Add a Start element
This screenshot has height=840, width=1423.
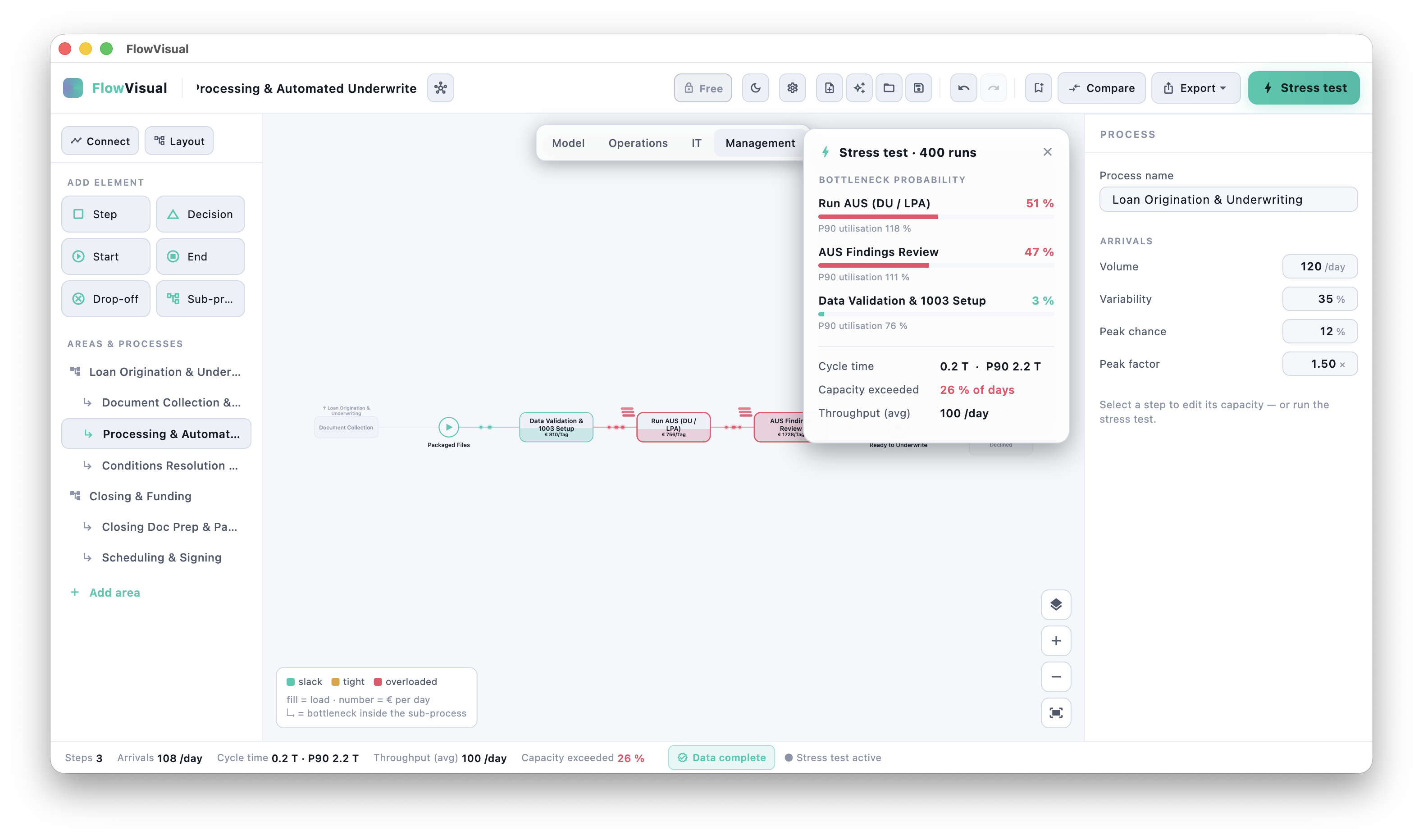pyautogui.click(x=105, y=256)
